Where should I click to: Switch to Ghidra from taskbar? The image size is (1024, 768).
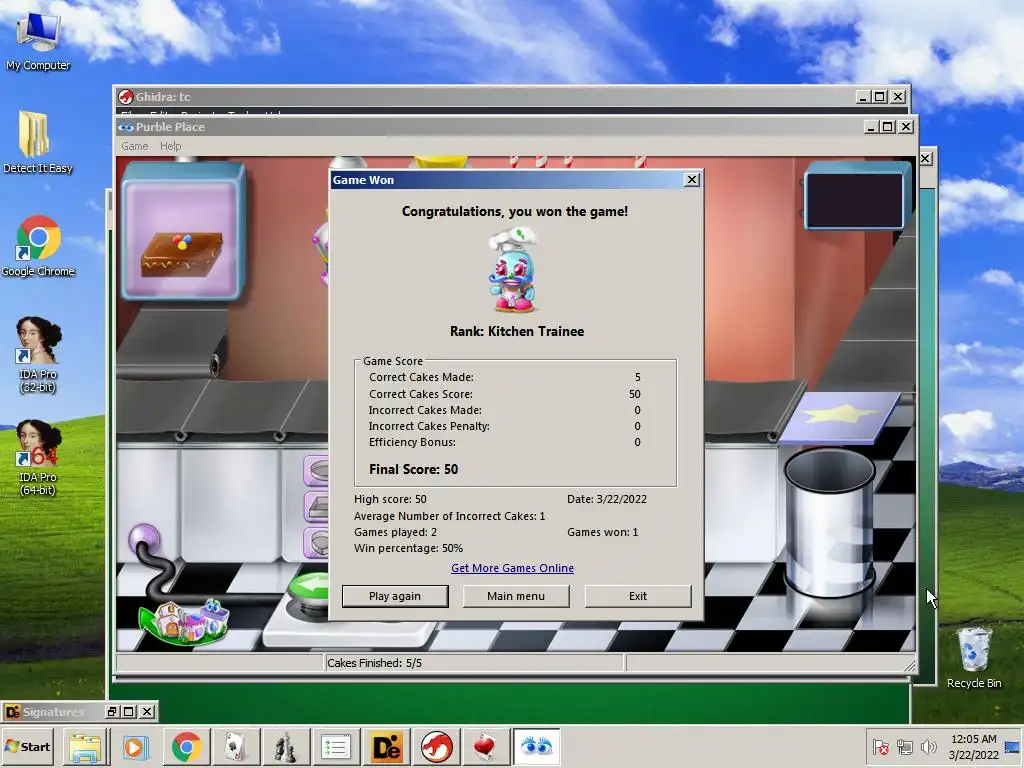click(x=436, y=747)
